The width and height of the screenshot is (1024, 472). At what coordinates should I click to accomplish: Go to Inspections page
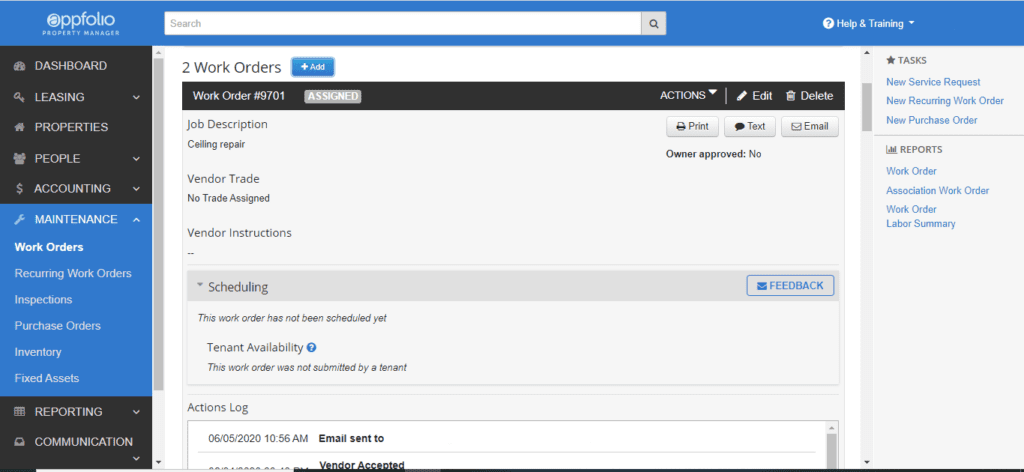pyautogui.click(x=43, y=300)
